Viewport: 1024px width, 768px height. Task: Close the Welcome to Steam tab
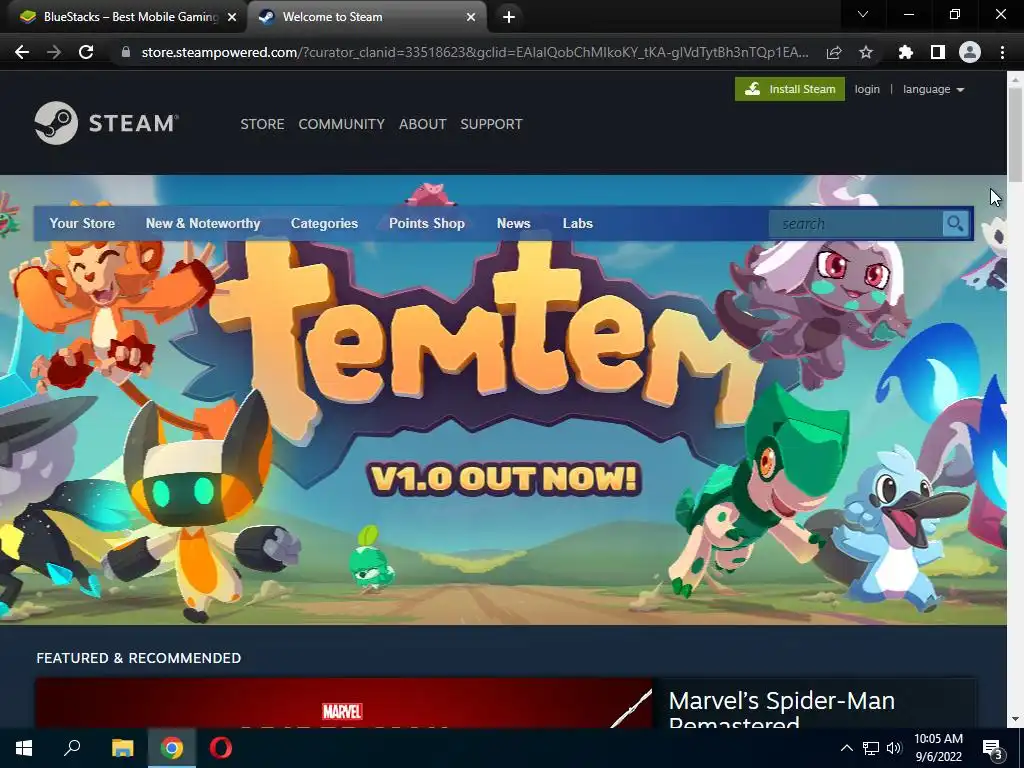click(471, 17)
